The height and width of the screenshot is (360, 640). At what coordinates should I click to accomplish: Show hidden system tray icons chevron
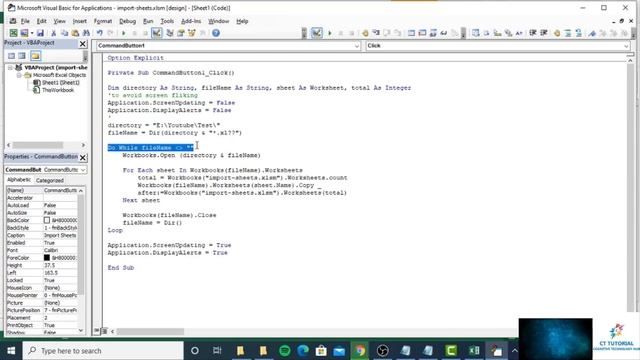(x=514, y=351)
